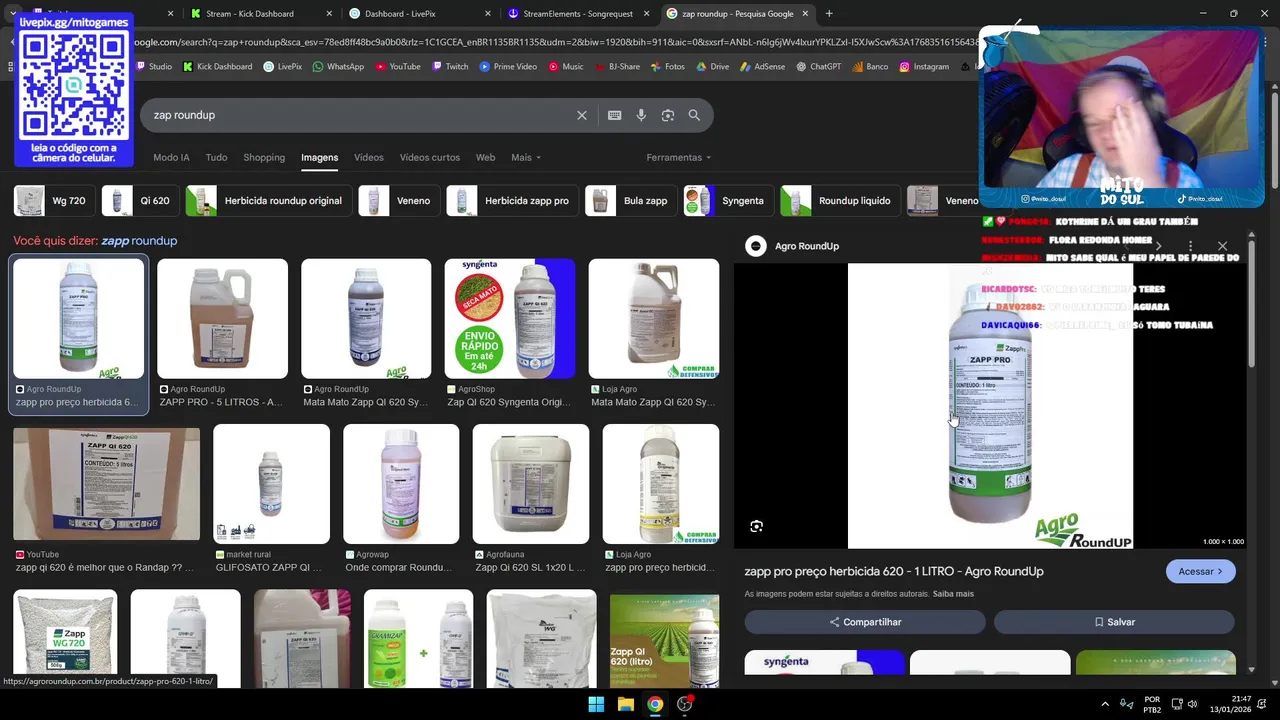Select the Web search tab

(485, 157)
